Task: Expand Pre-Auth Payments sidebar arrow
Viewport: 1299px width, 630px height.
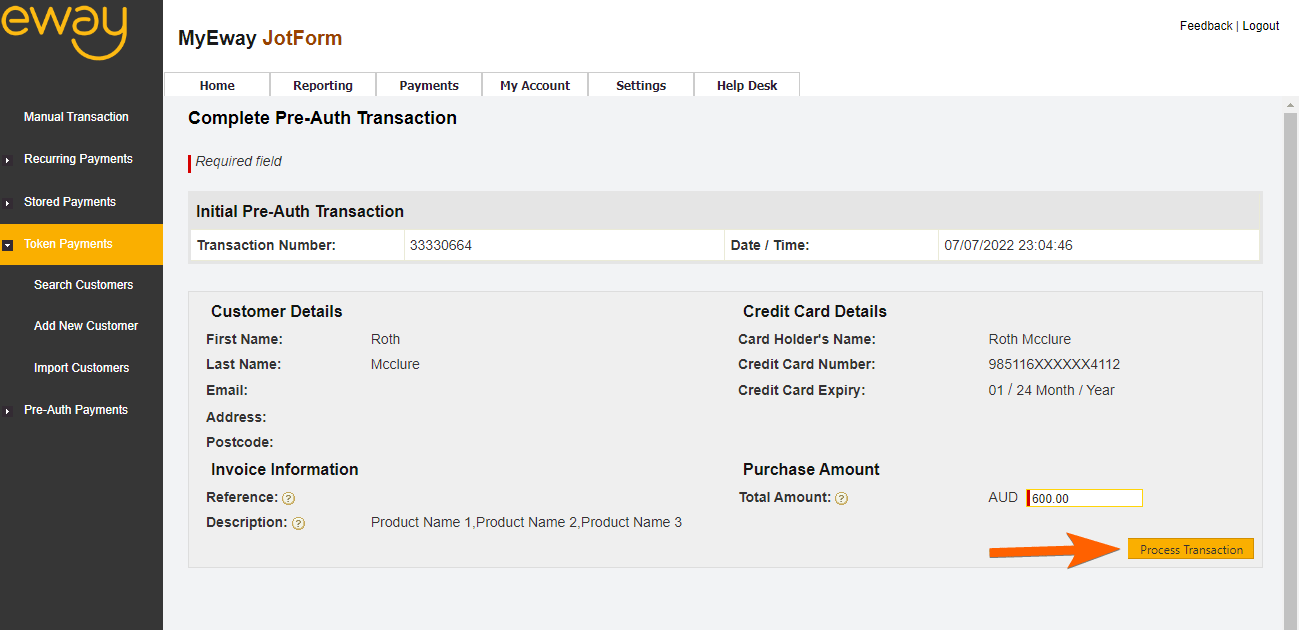Action: 8,411
